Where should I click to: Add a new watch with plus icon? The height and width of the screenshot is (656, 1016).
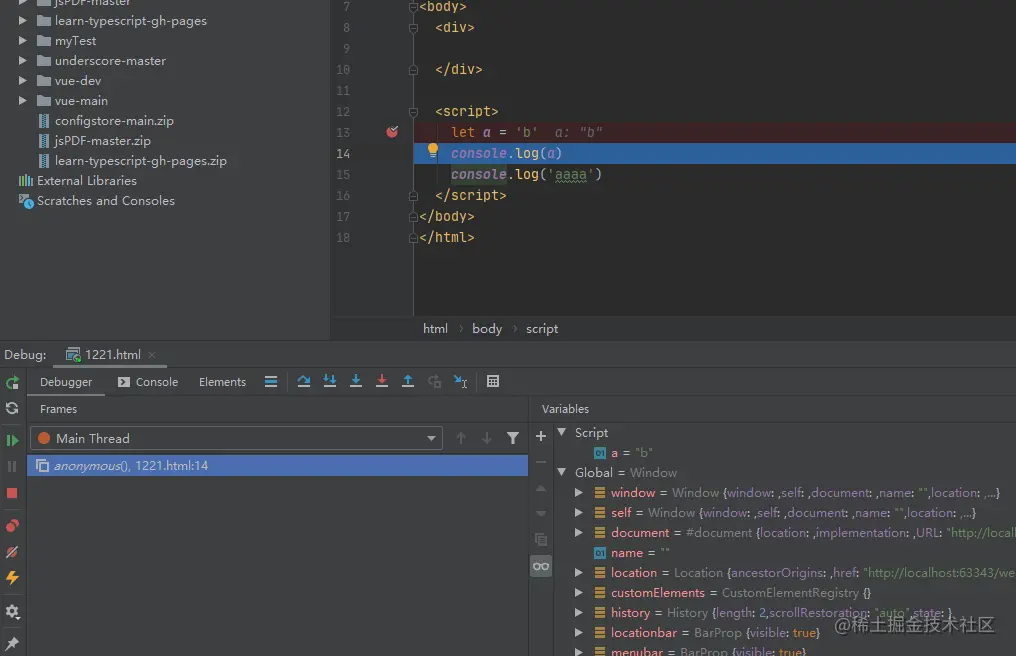(x=541, y=436)
